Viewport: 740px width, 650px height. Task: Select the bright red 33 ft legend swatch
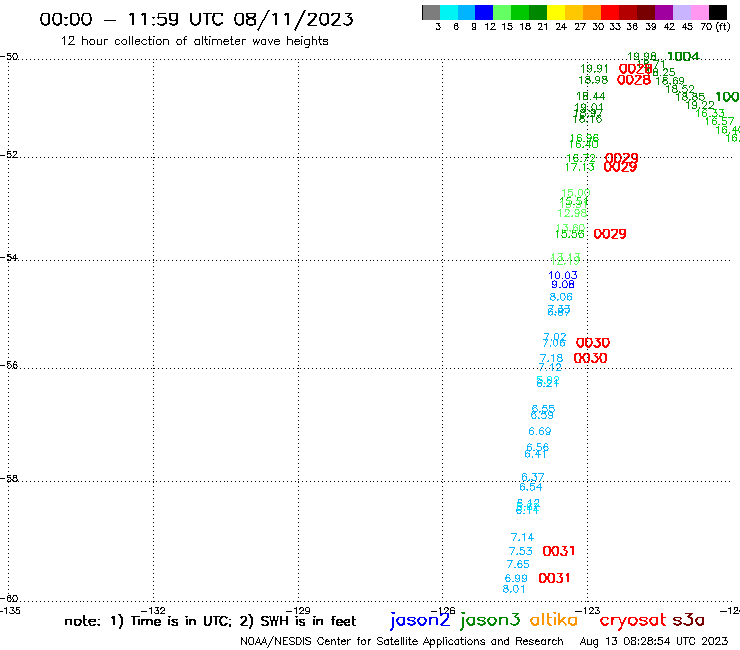[x=610, y=12]
